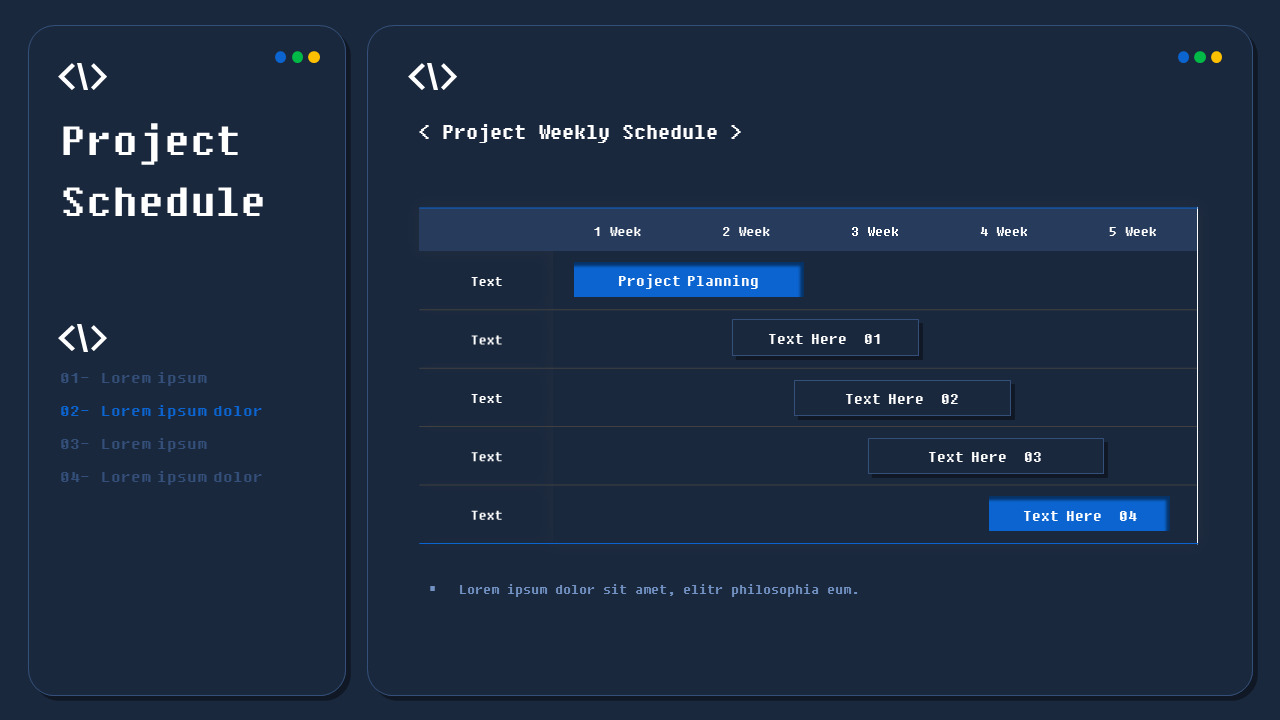Select the 'Text Here 03' schedule bar
Image resolution: width=1280 pixels, height=720 pixels.
(x=985, y=456)
